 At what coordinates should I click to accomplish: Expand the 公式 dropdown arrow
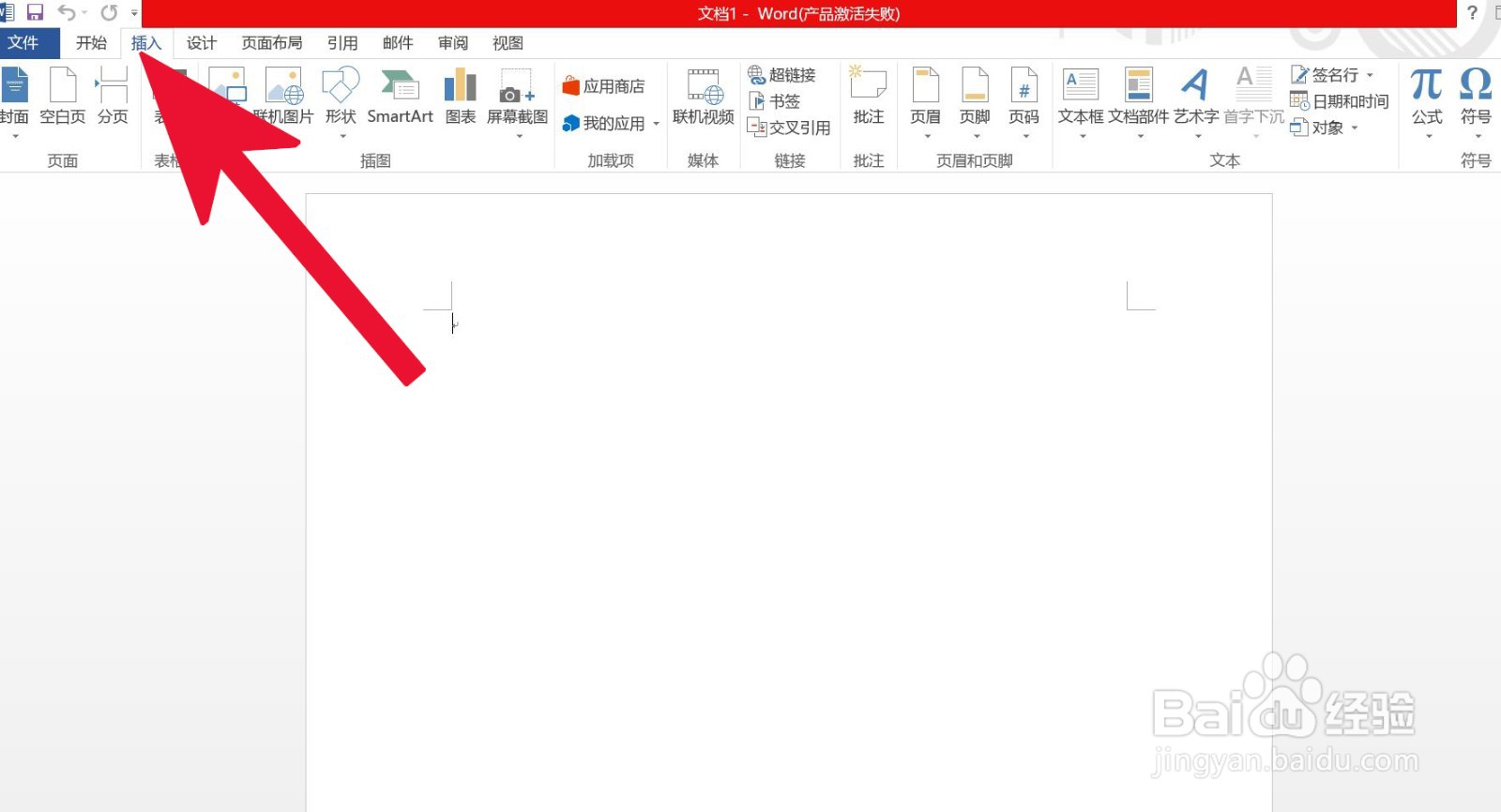coord(1429,137)
